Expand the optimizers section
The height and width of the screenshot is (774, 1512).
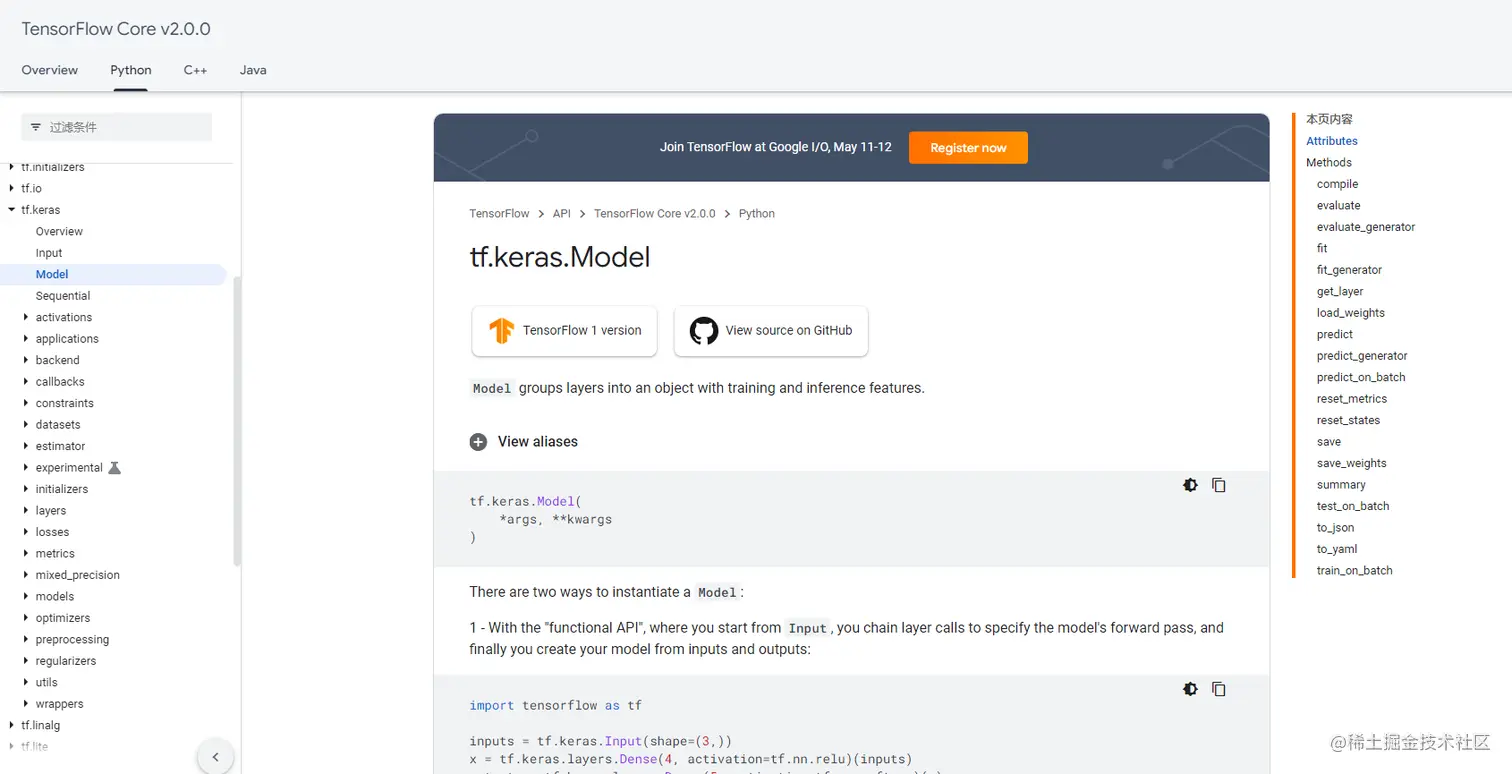(26, 619)
